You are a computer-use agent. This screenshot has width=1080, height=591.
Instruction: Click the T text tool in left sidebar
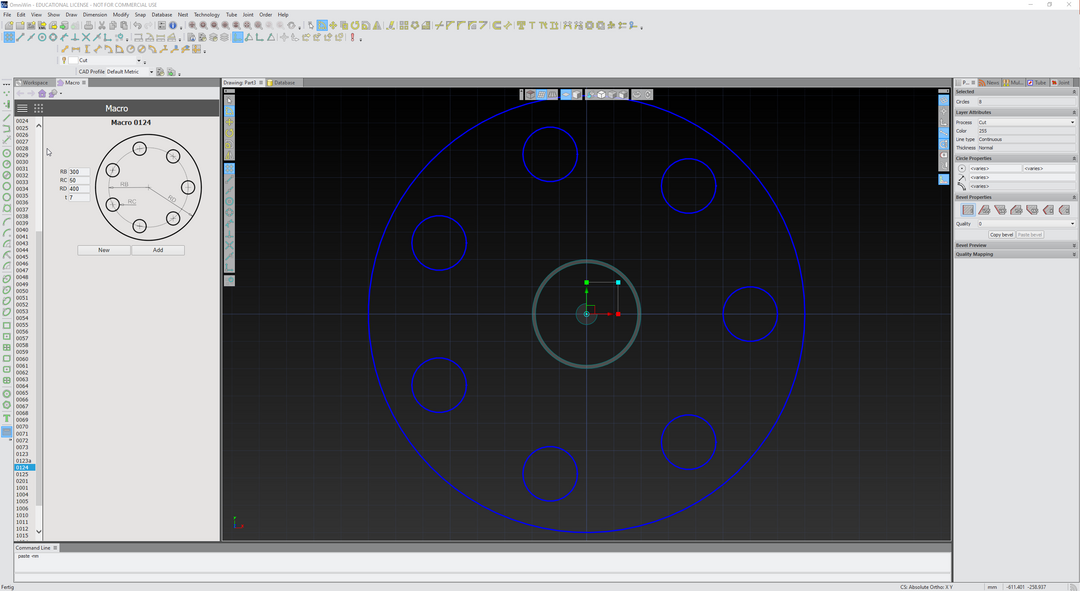pos(7,418)
